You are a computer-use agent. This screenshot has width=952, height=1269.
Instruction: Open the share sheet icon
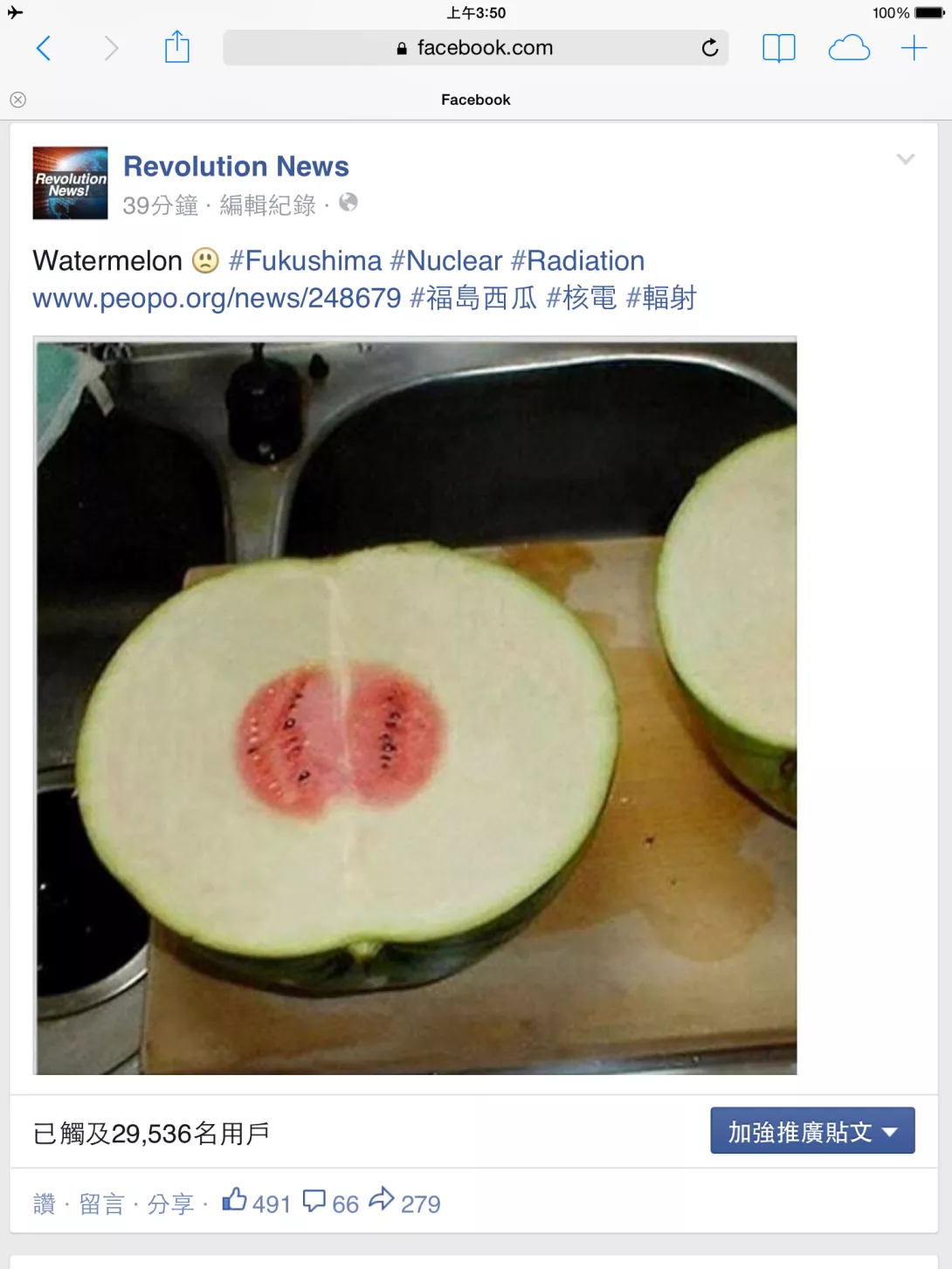[x=177, y=46]
